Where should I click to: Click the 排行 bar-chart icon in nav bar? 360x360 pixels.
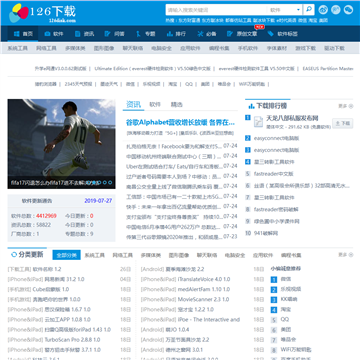170,34
